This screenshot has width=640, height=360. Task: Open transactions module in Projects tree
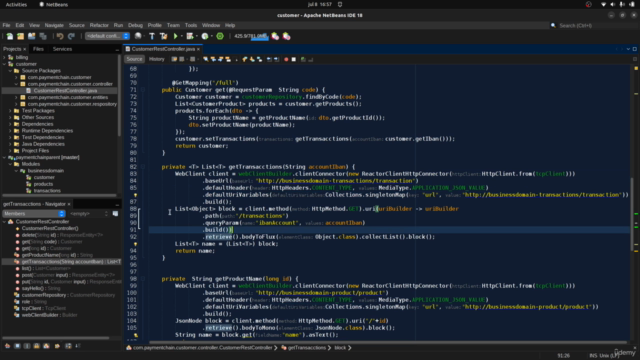pos(47,191)
